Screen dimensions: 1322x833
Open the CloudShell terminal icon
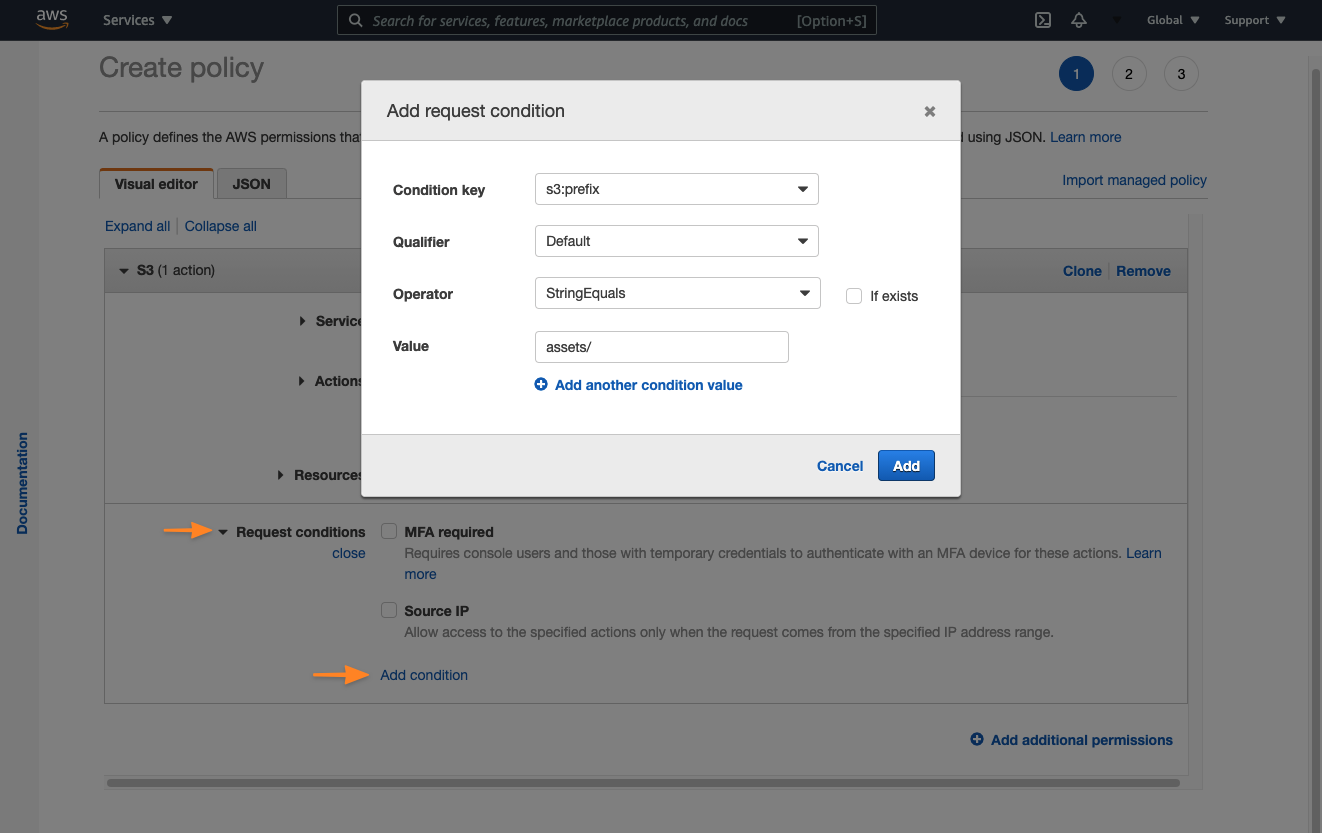coord(1042,19)
